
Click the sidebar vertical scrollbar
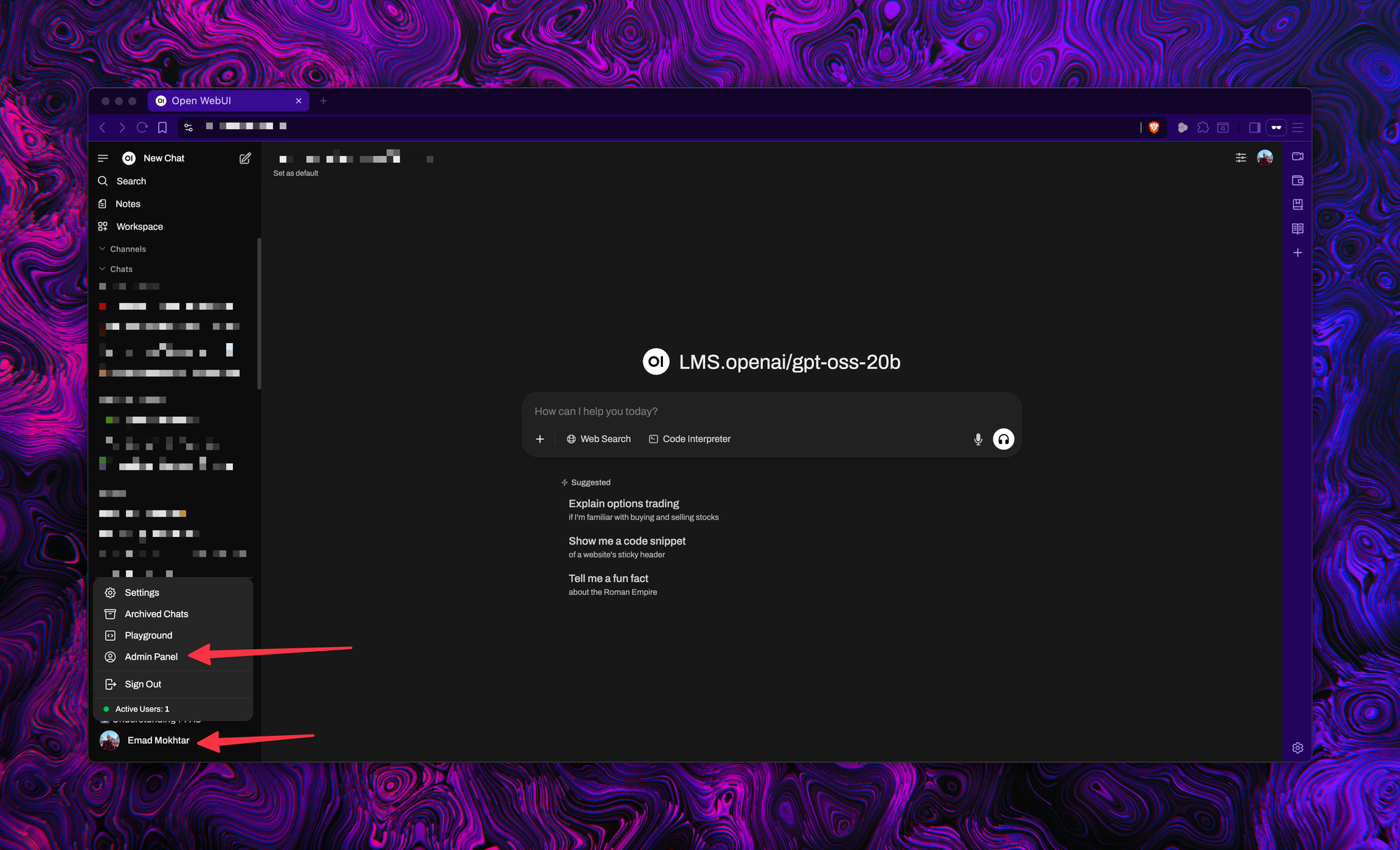pyautogui.click(x=259, y=314)
